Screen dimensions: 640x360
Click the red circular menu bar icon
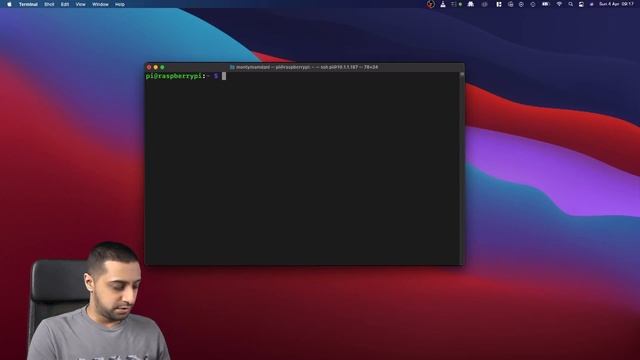click(x=430, y=4)
